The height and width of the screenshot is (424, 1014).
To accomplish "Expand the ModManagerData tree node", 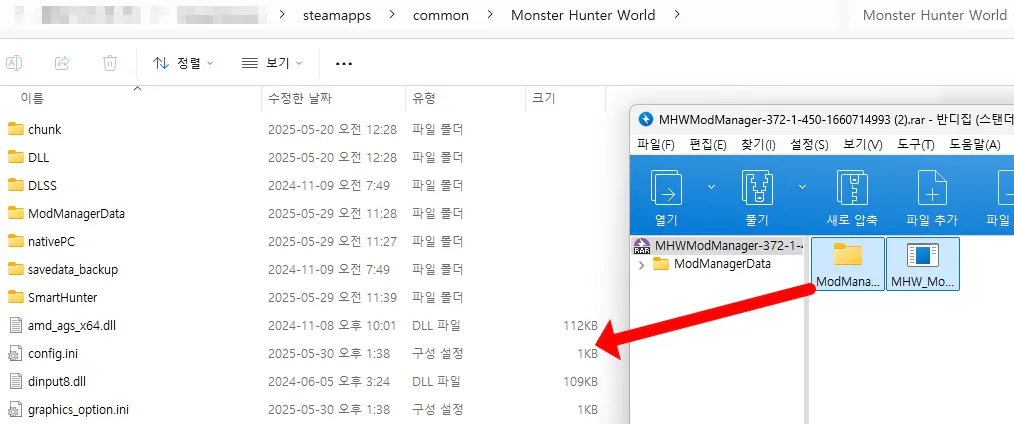I will pyautogui.click(x=641, y=264).
